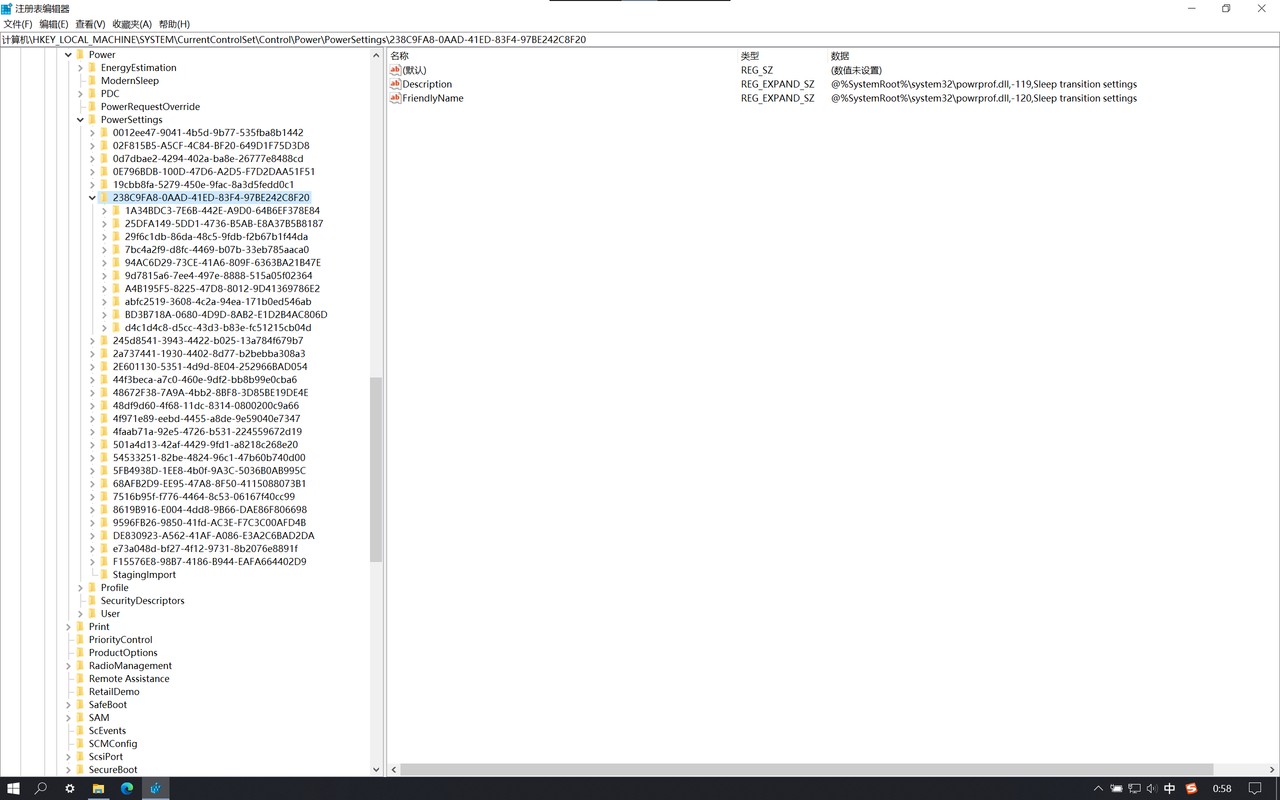Expand the User key
1280x800 pixels.
(x=80, y=614)
